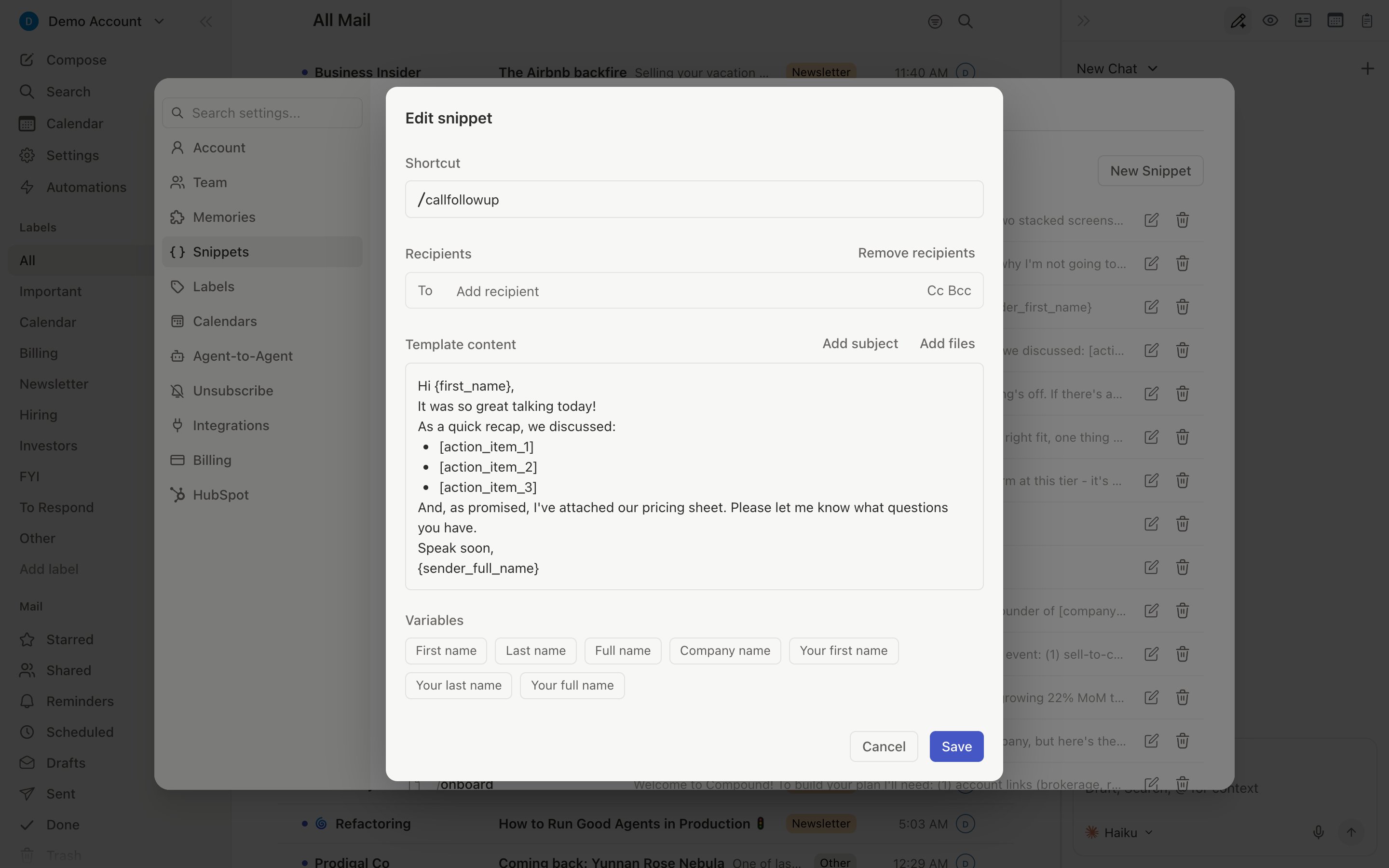The image size is (1389, 868).
Task: Click the Compose pencil icon in sidebar
Action: click(27, 60)
